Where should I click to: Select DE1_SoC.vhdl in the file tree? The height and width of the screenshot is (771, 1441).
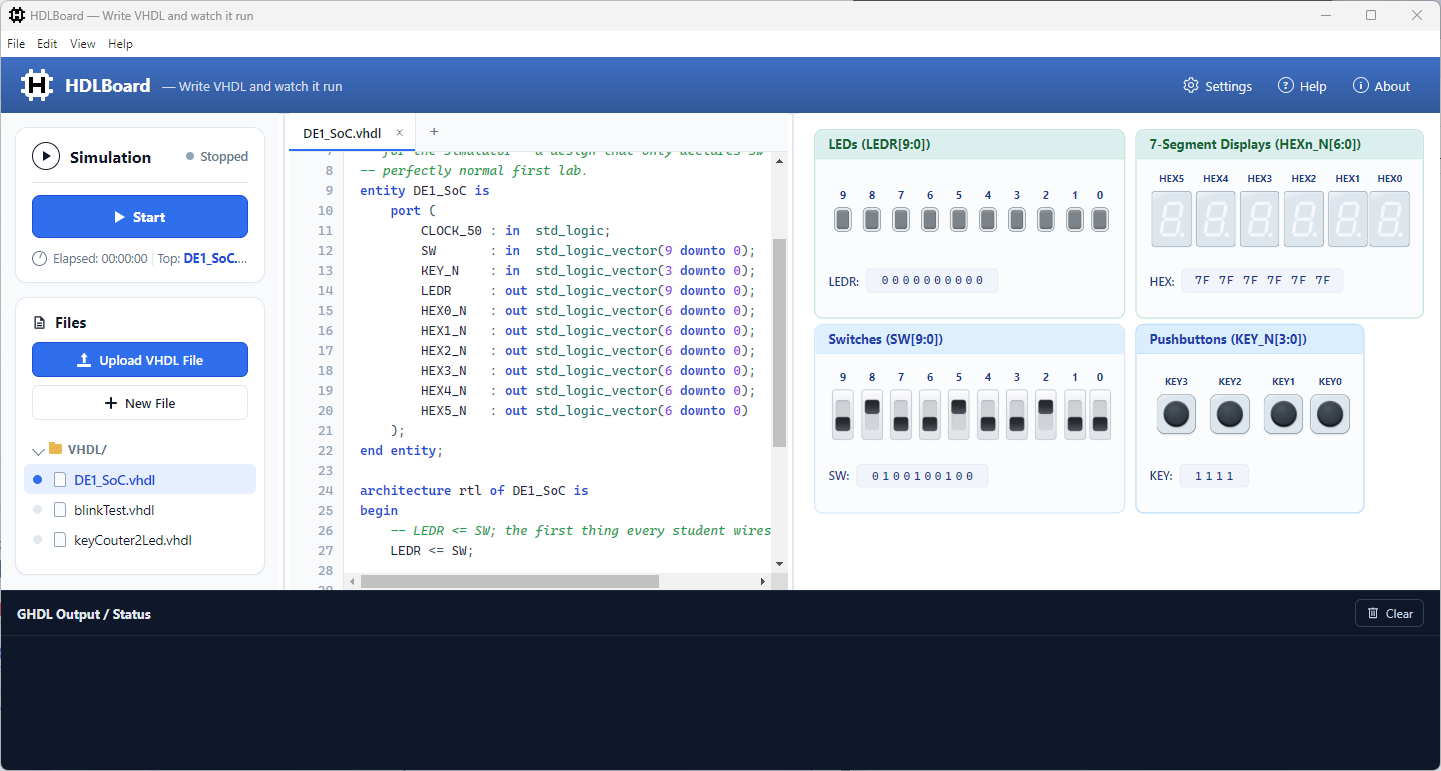coord(140,480)
